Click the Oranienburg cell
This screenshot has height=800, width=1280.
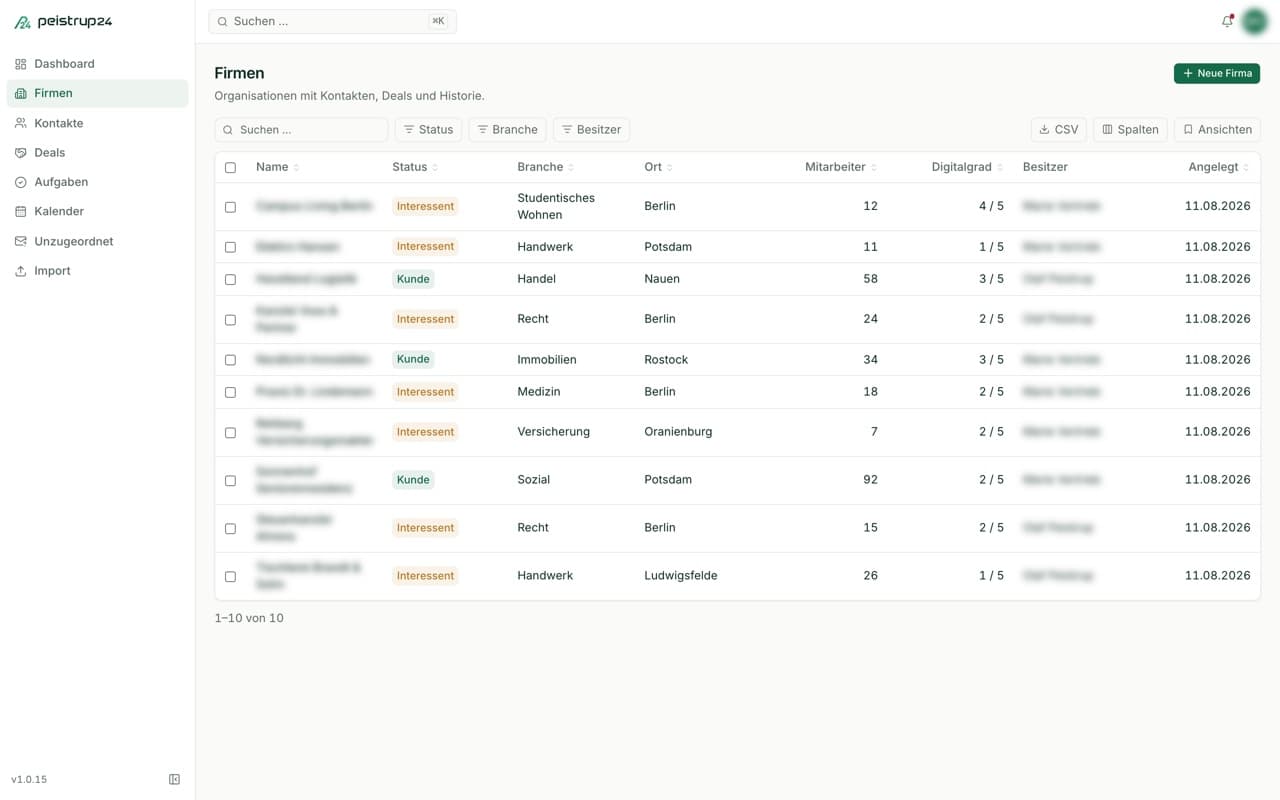(x=678, y=432)
